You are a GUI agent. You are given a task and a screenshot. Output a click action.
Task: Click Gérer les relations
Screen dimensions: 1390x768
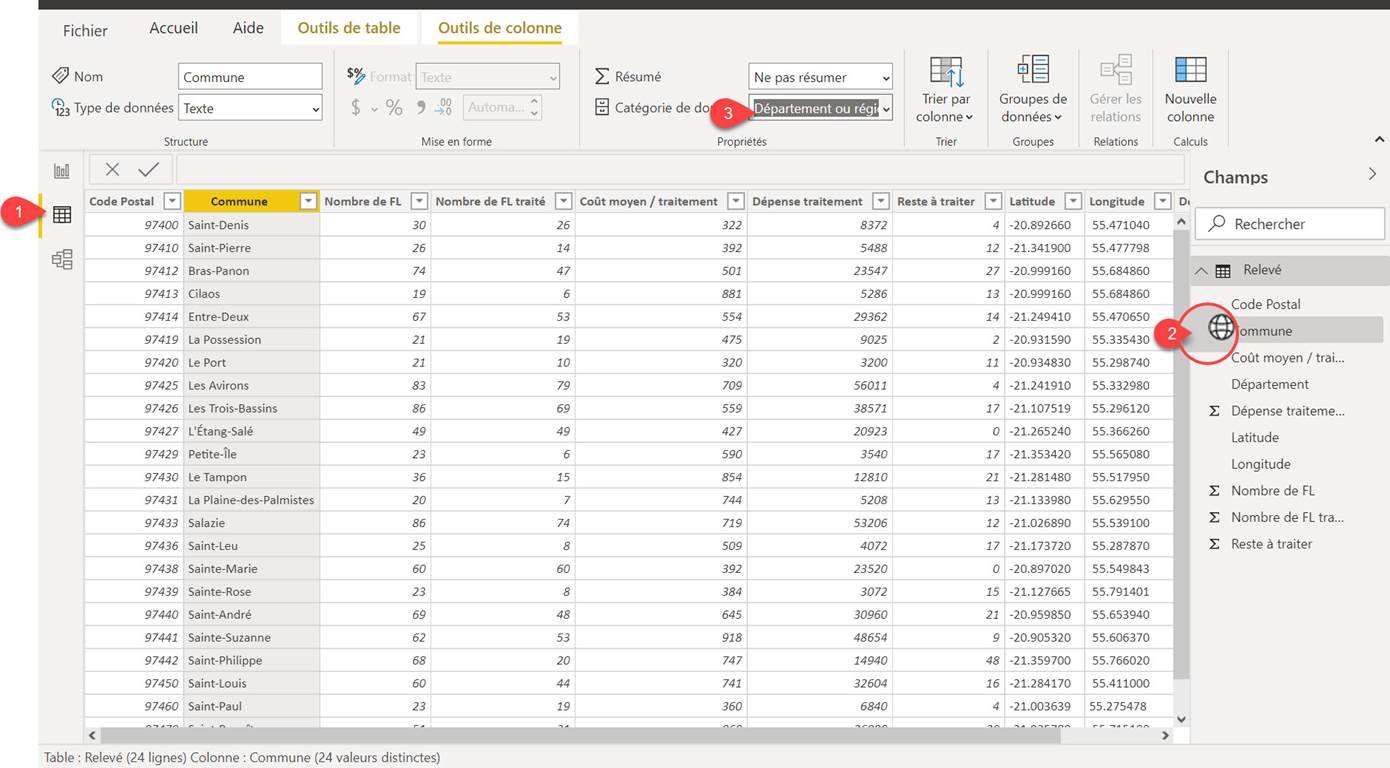pos(1116,90)
